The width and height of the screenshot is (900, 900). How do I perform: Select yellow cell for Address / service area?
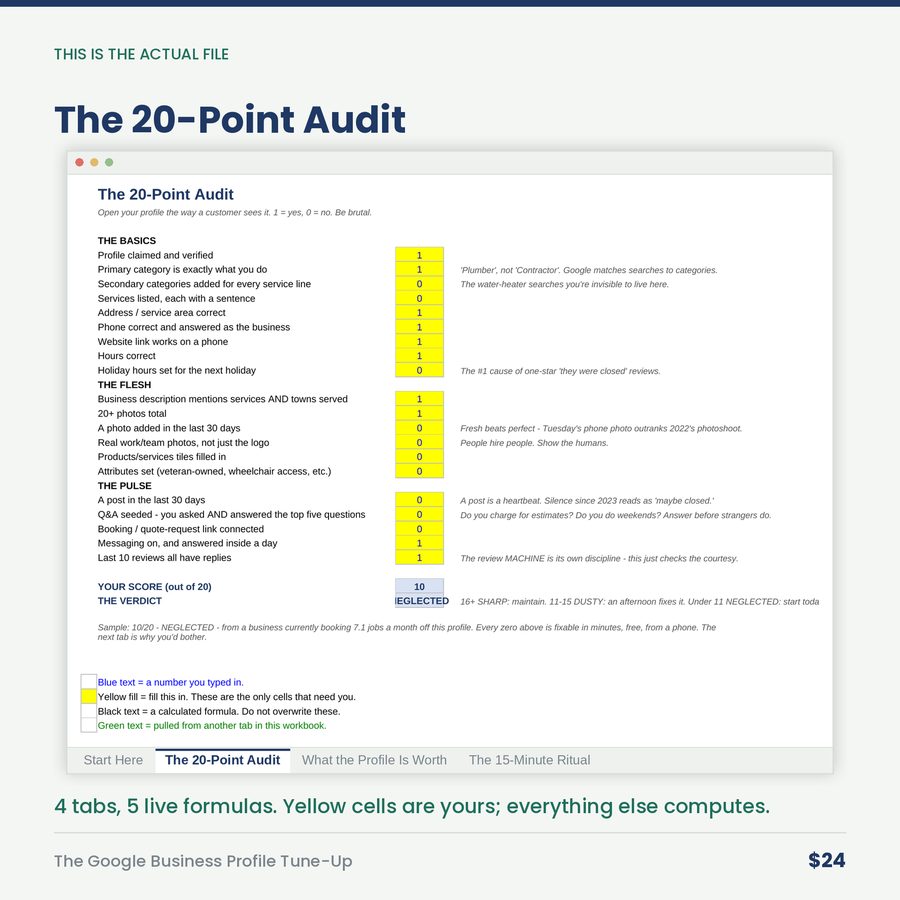(419, 312)
